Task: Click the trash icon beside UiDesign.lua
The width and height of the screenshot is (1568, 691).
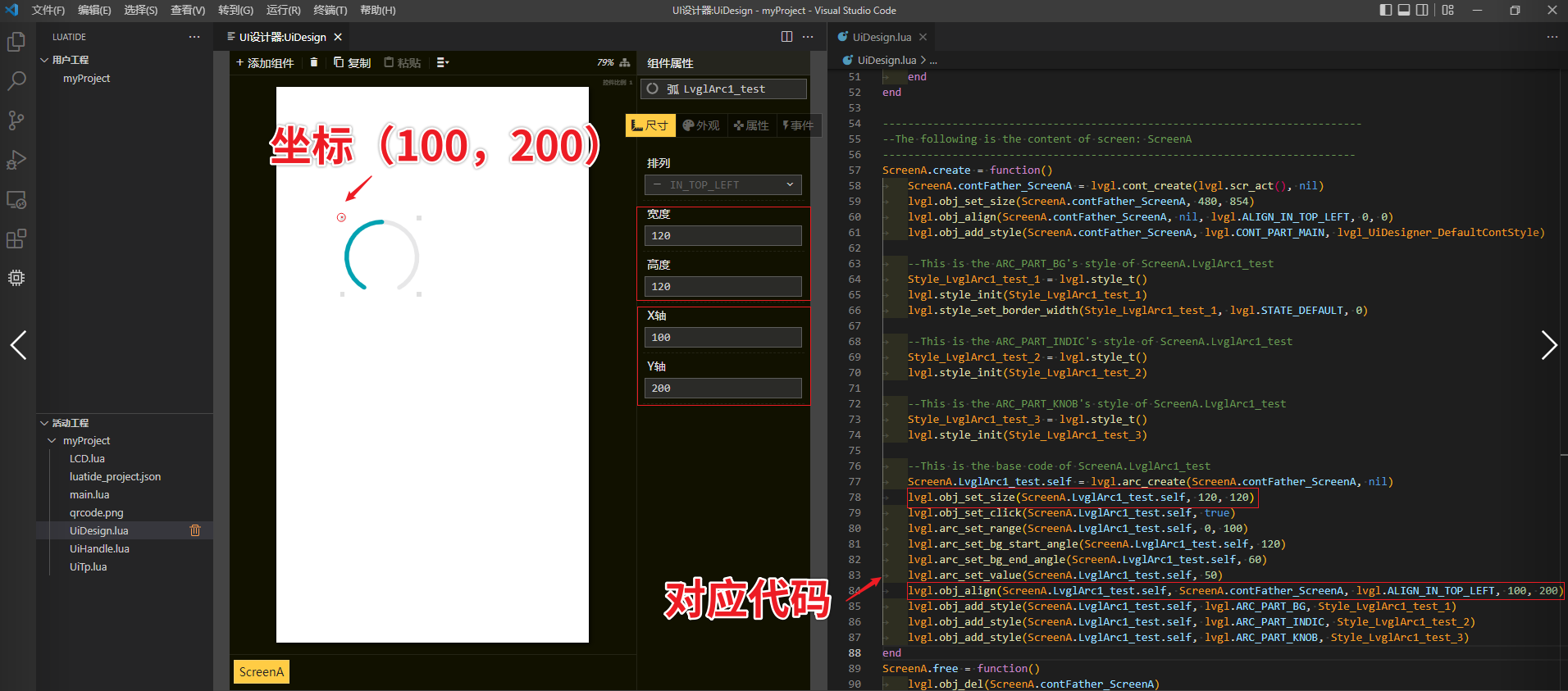Action: (195, 530)
